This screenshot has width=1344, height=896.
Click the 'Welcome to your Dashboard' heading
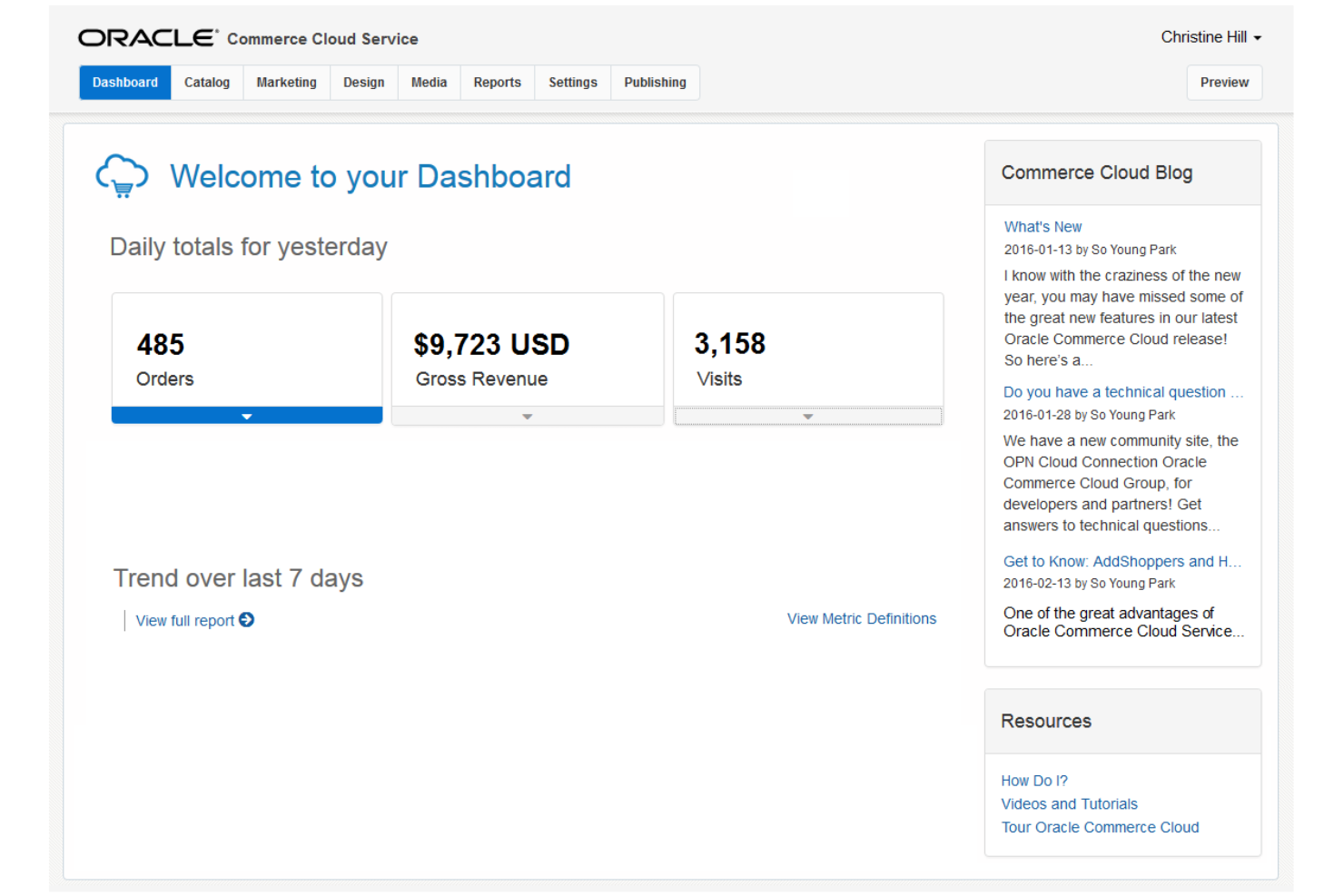[371, 177]
